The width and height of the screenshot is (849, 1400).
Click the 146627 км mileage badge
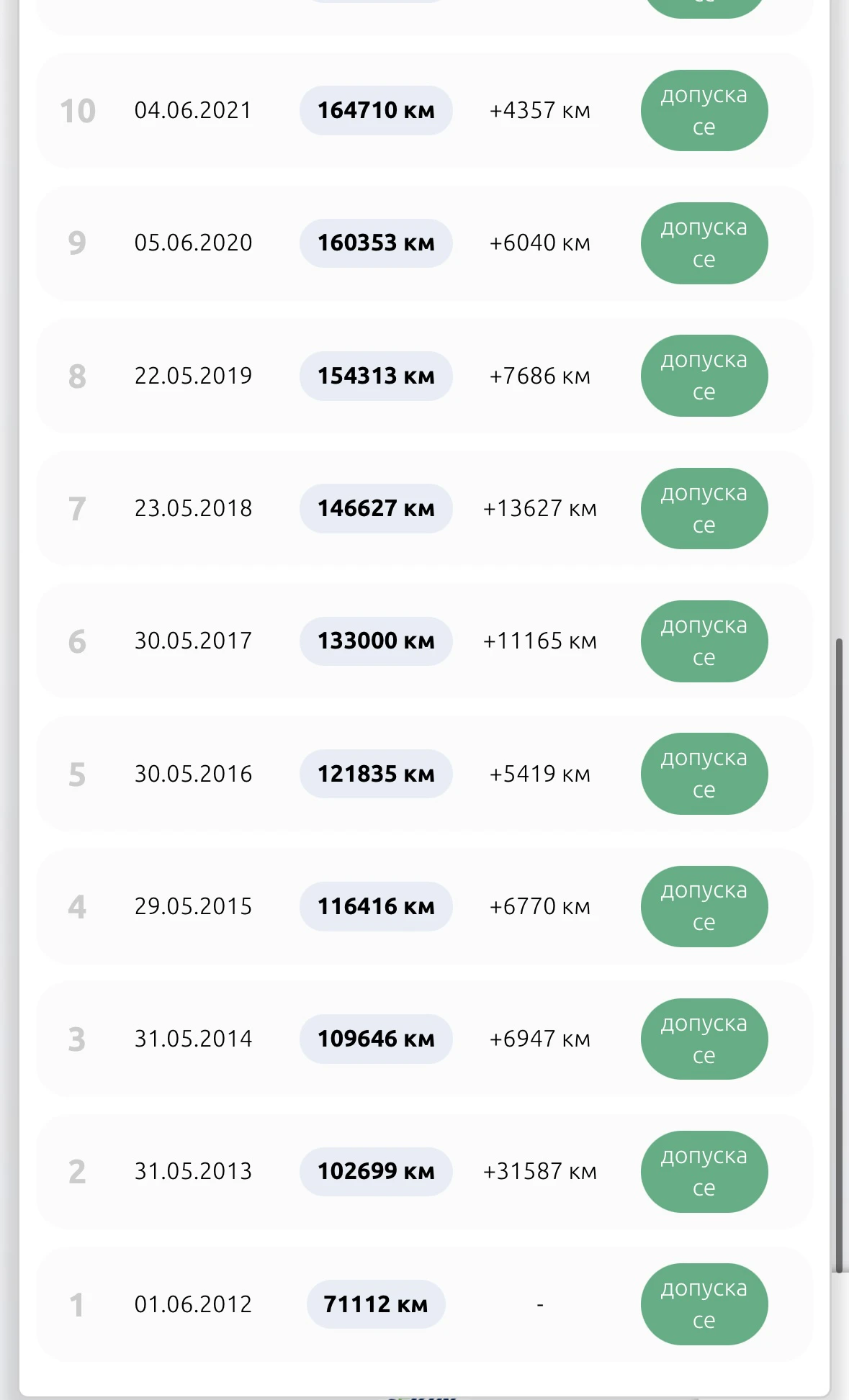click(x=376, y=508)
